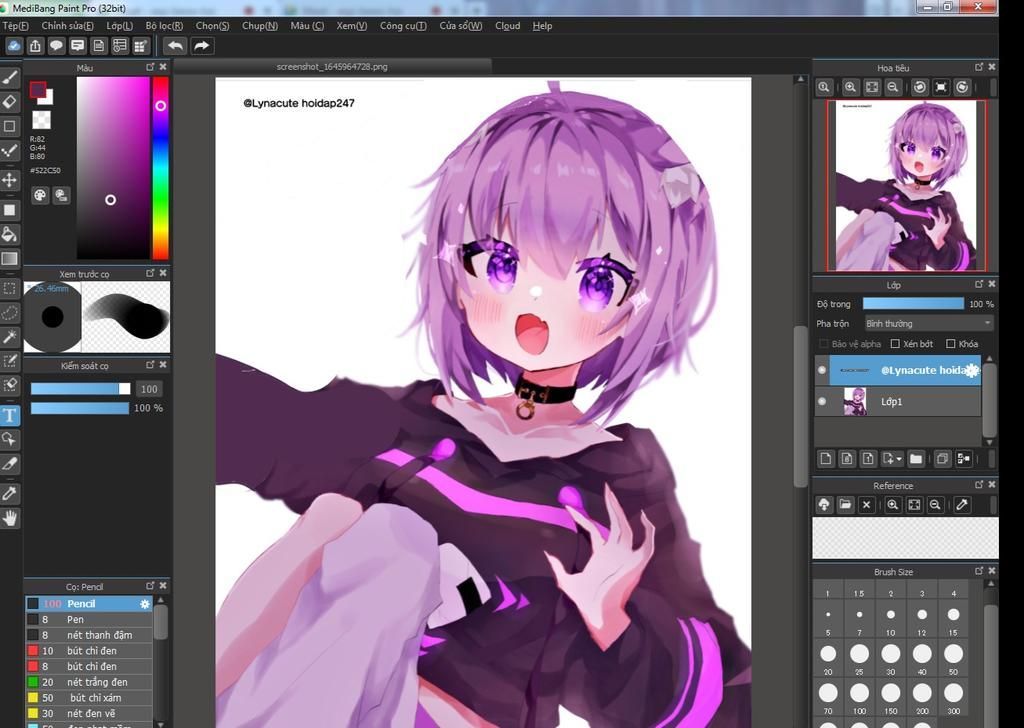Click the brush size slider in Kiểm soát cọ
This screenshot has width=1024, height=728.
tap(80, 389)
